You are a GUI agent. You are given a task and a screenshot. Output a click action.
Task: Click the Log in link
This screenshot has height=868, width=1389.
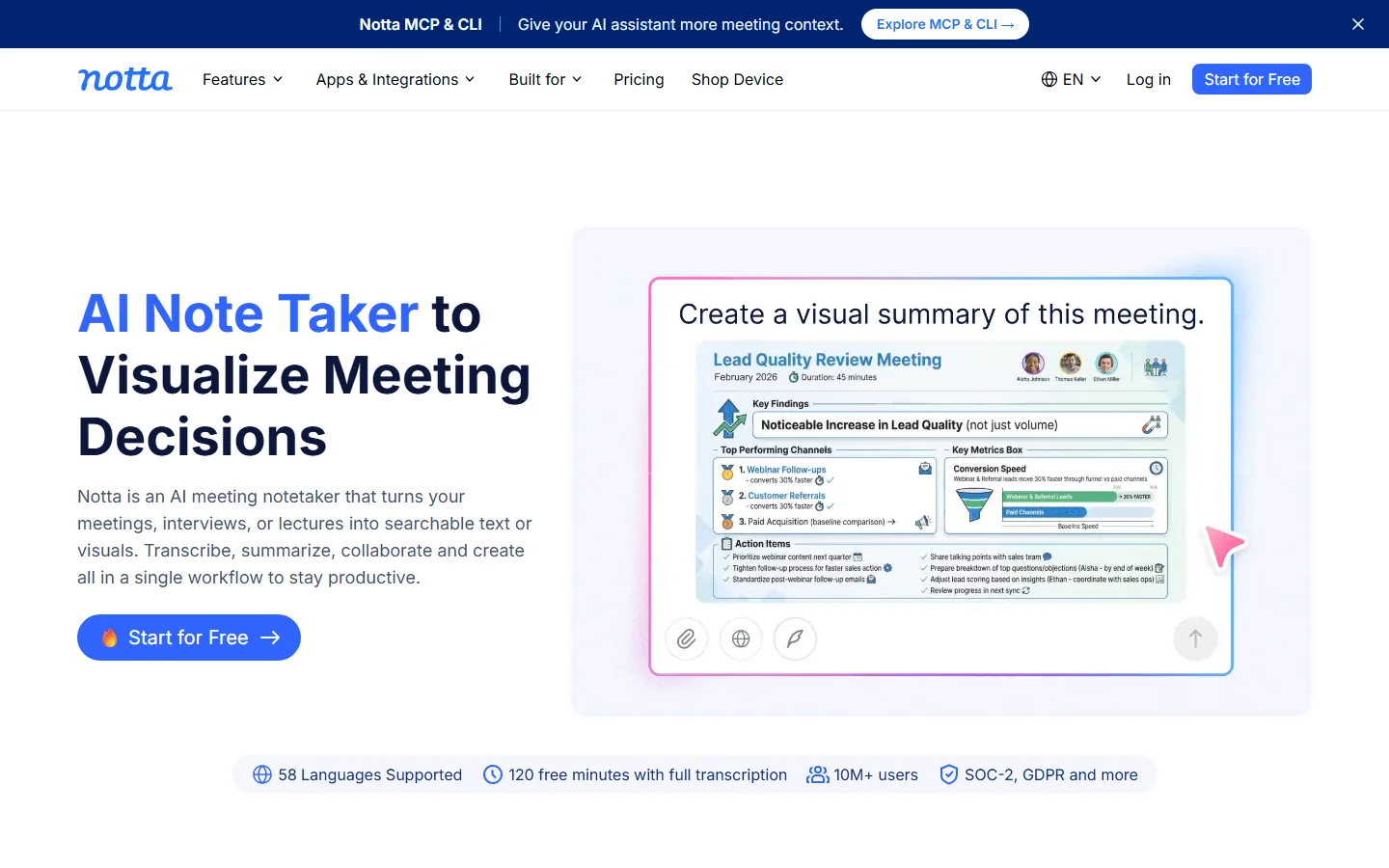pyautogui.click(x=1149, y=79)
